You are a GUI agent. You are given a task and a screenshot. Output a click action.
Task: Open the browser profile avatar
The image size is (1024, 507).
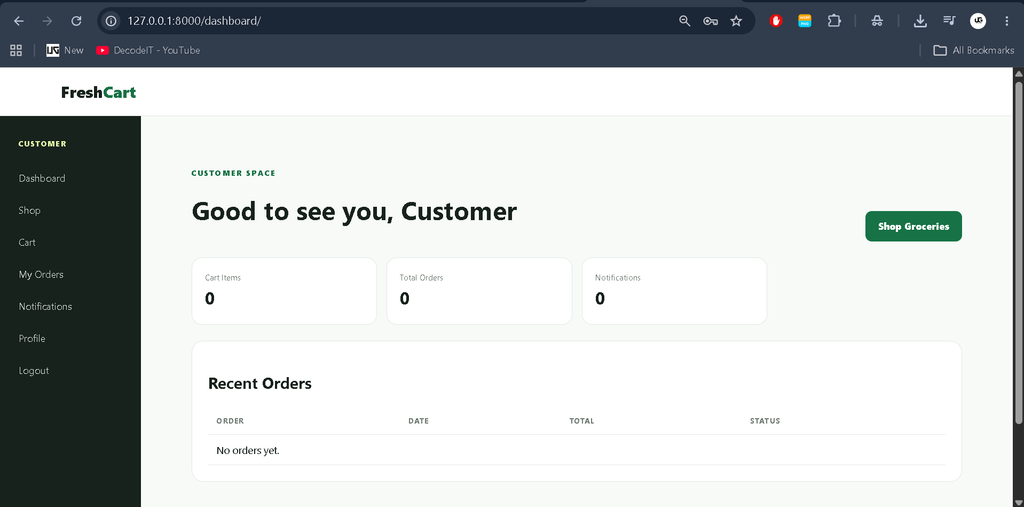click(x=978, y=21)
